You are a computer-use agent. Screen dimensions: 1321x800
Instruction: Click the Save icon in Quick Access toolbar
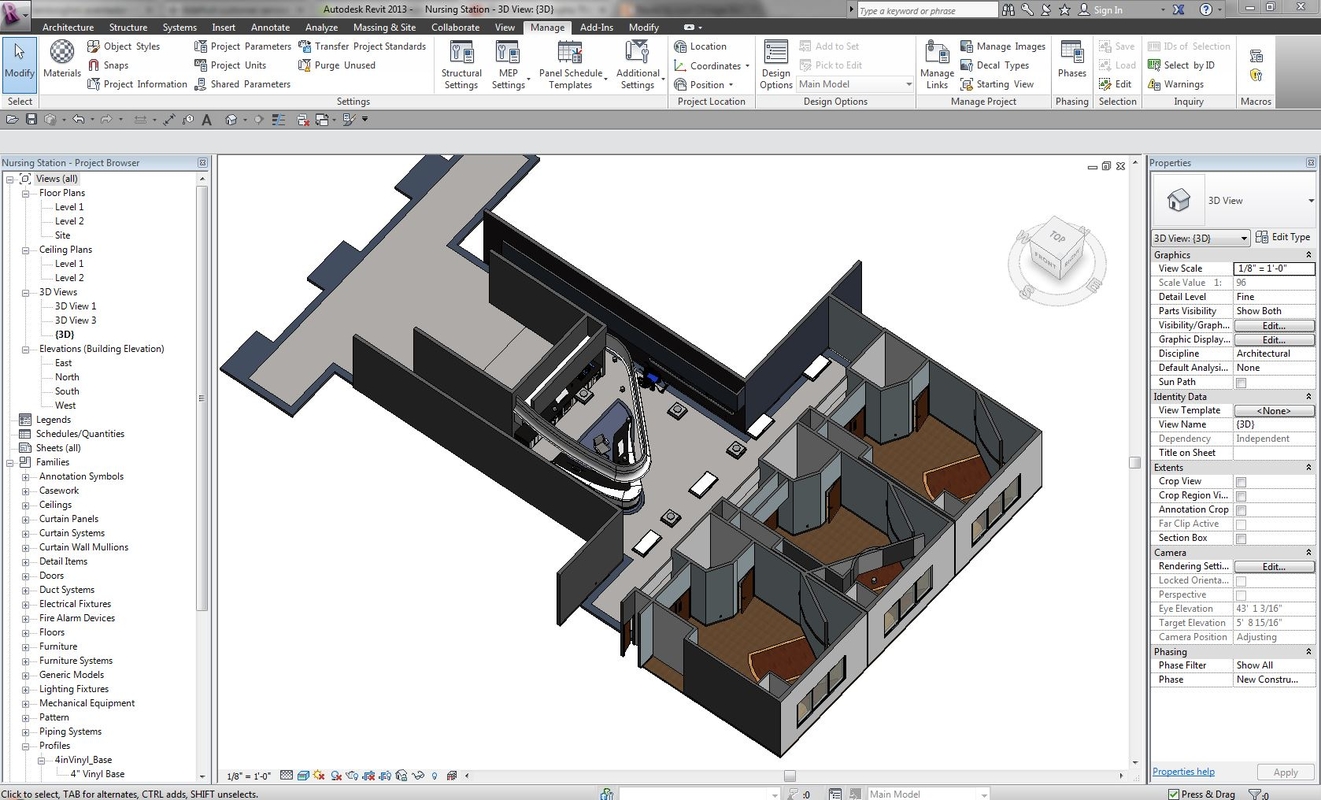click(30, 119)
